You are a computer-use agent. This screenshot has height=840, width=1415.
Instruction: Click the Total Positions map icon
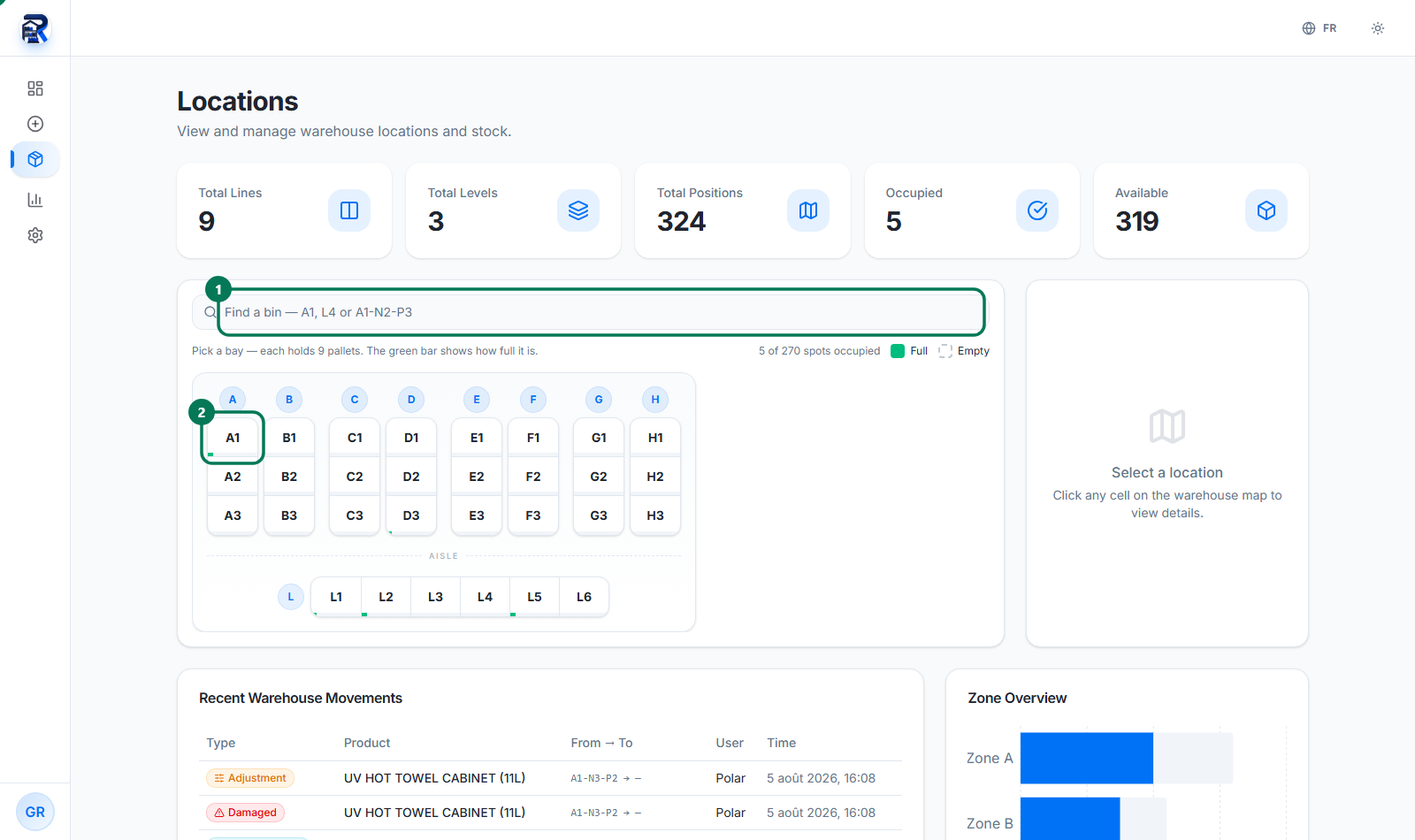click(x=808, y=210)
